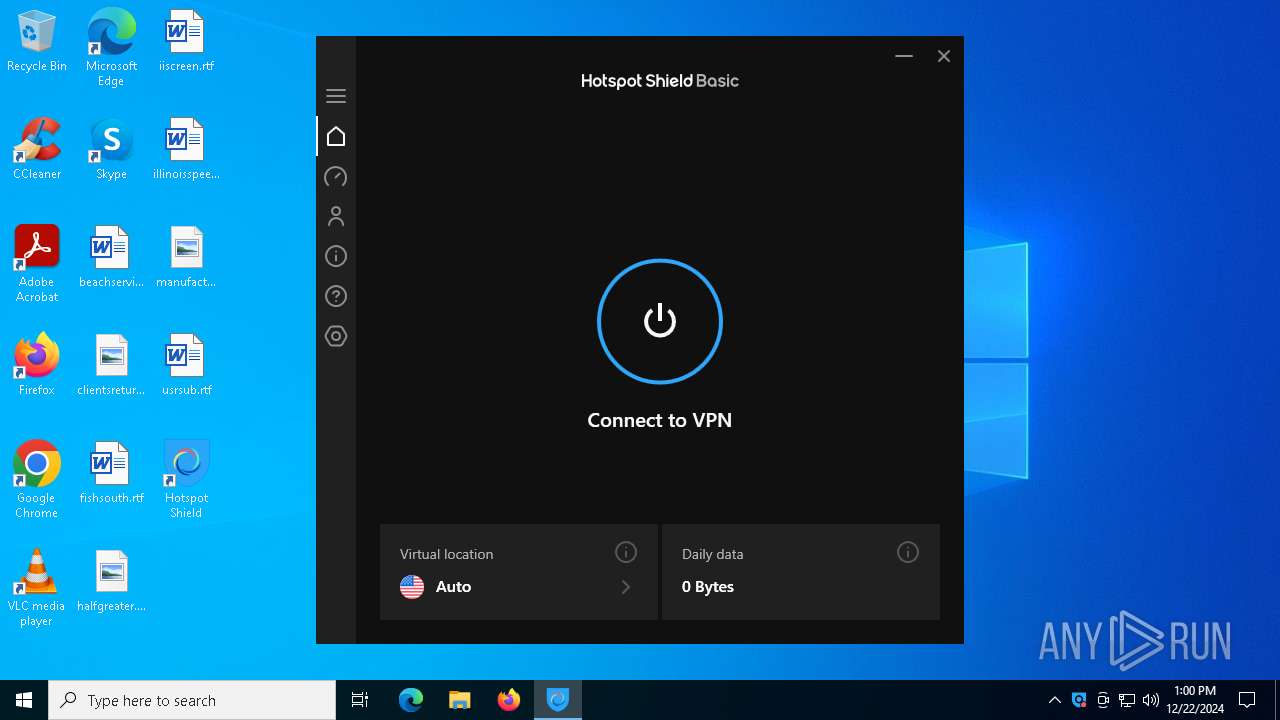1280x720 pixels.
Task: Select the VLC media player shortcut
Action: coord(37,588)
